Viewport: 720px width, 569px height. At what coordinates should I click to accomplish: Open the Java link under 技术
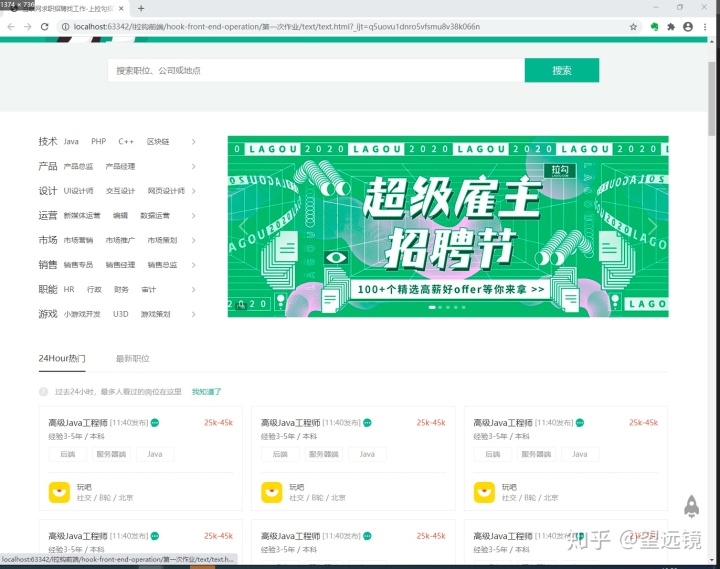point(71,141)
